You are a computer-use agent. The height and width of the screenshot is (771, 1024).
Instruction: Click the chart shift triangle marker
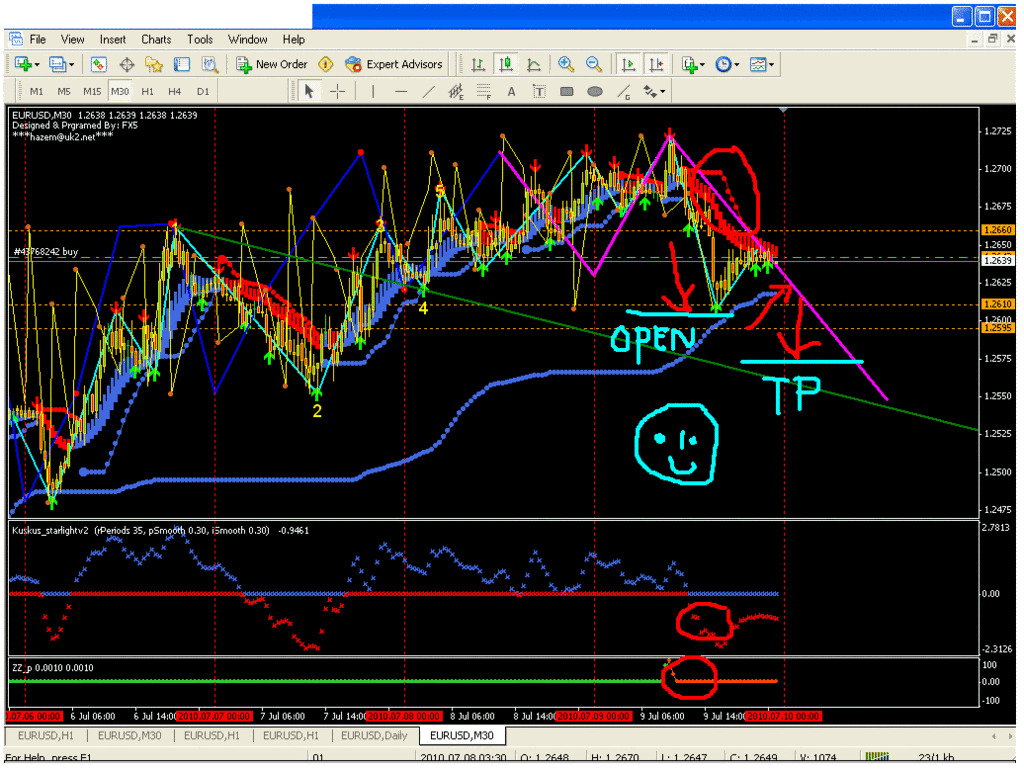(x=784, y=110)
